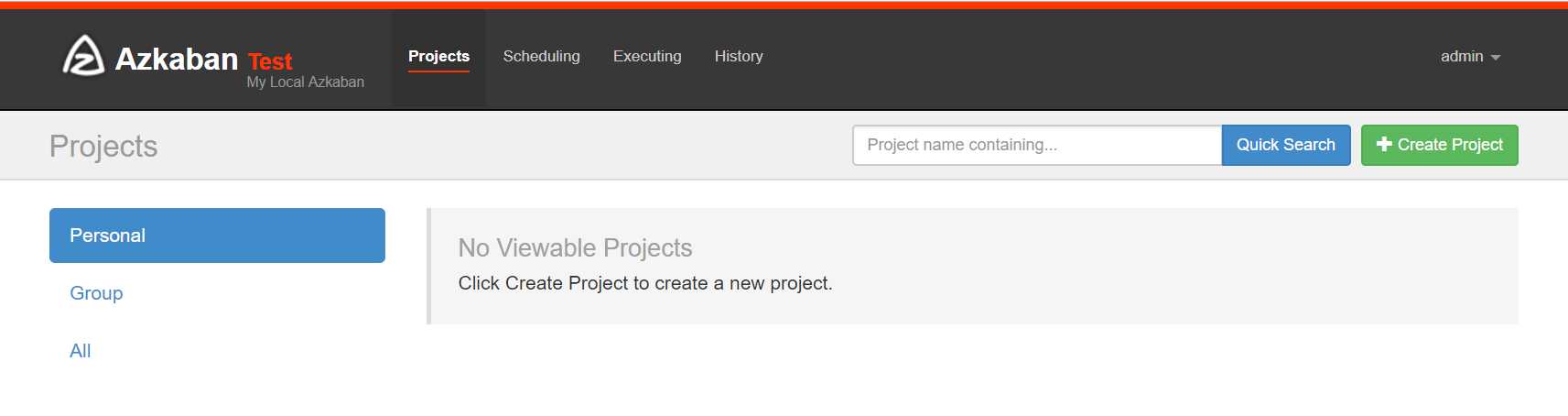Viewport: 1568px width, 416px height.
Task: Click the plus icon on Create Project
Action: [1384, 145]
